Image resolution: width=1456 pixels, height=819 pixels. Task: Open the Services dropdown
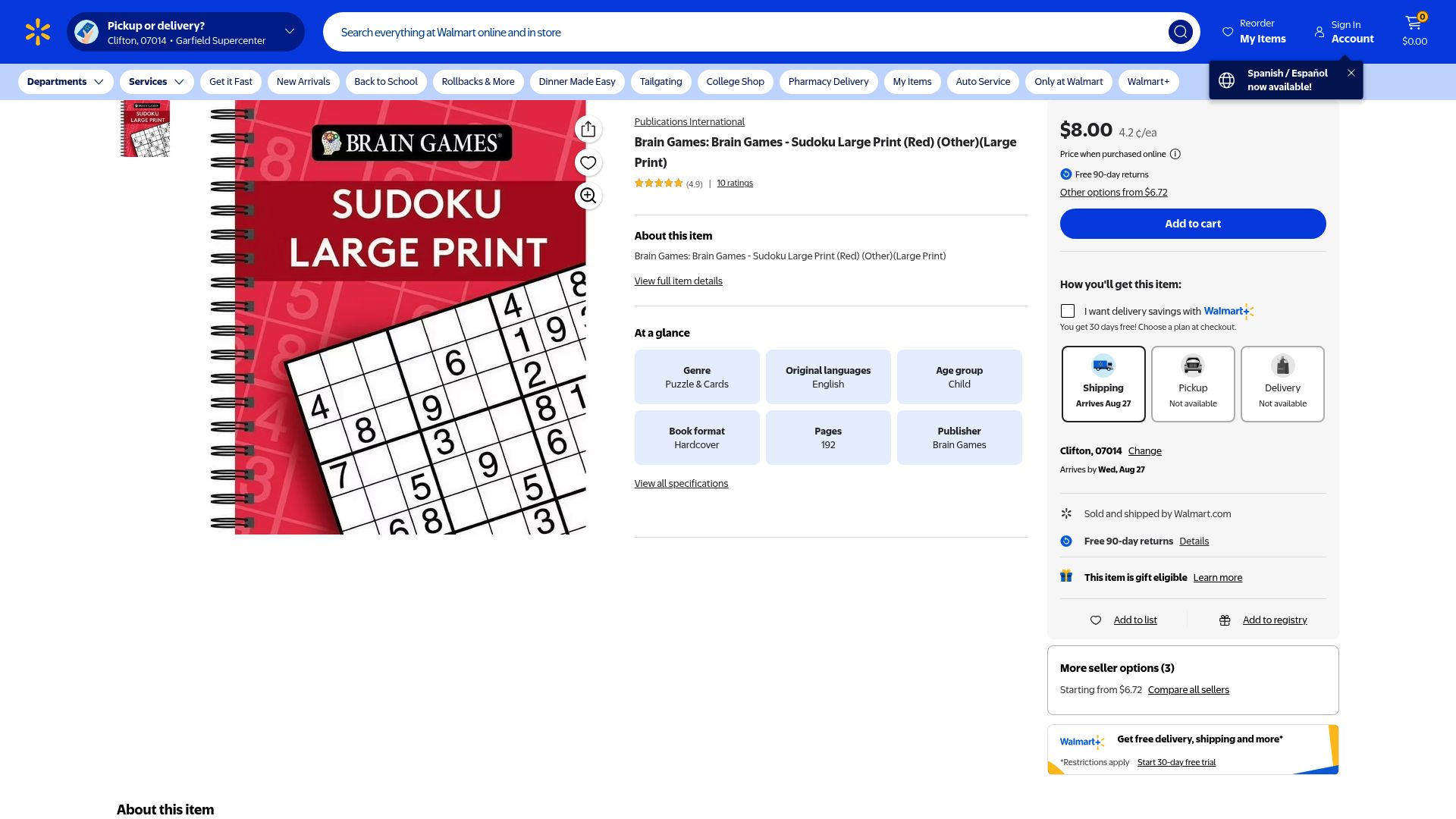click(156, 82)
